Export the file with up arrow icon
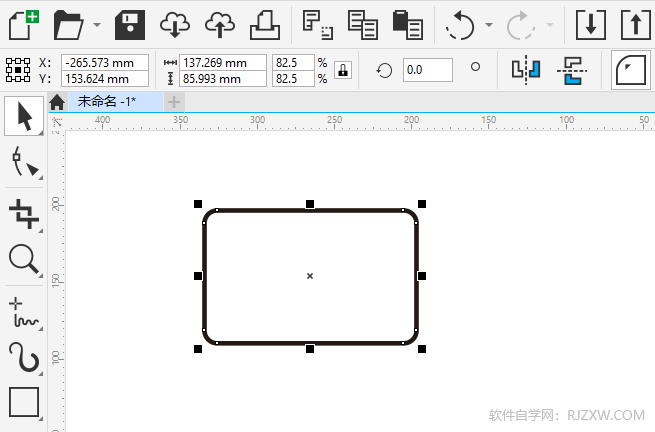655x432 pixels. [636, 25]
